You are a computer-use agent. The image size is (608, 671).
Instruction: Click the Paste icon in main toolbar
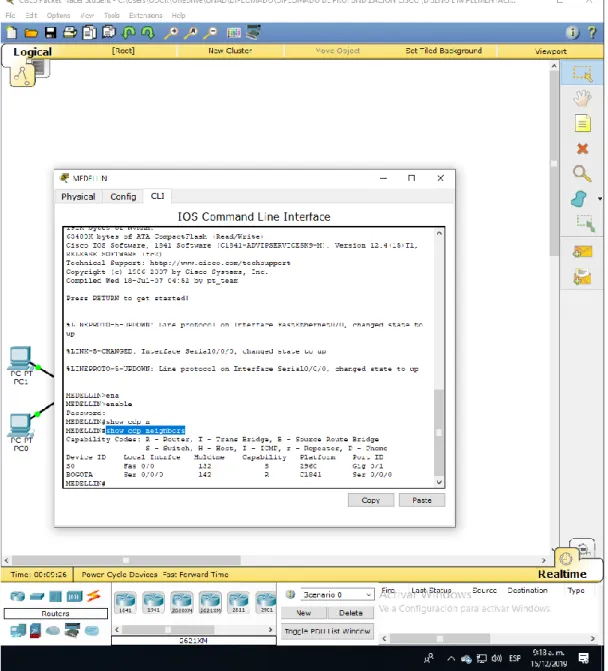coord(109,33)
